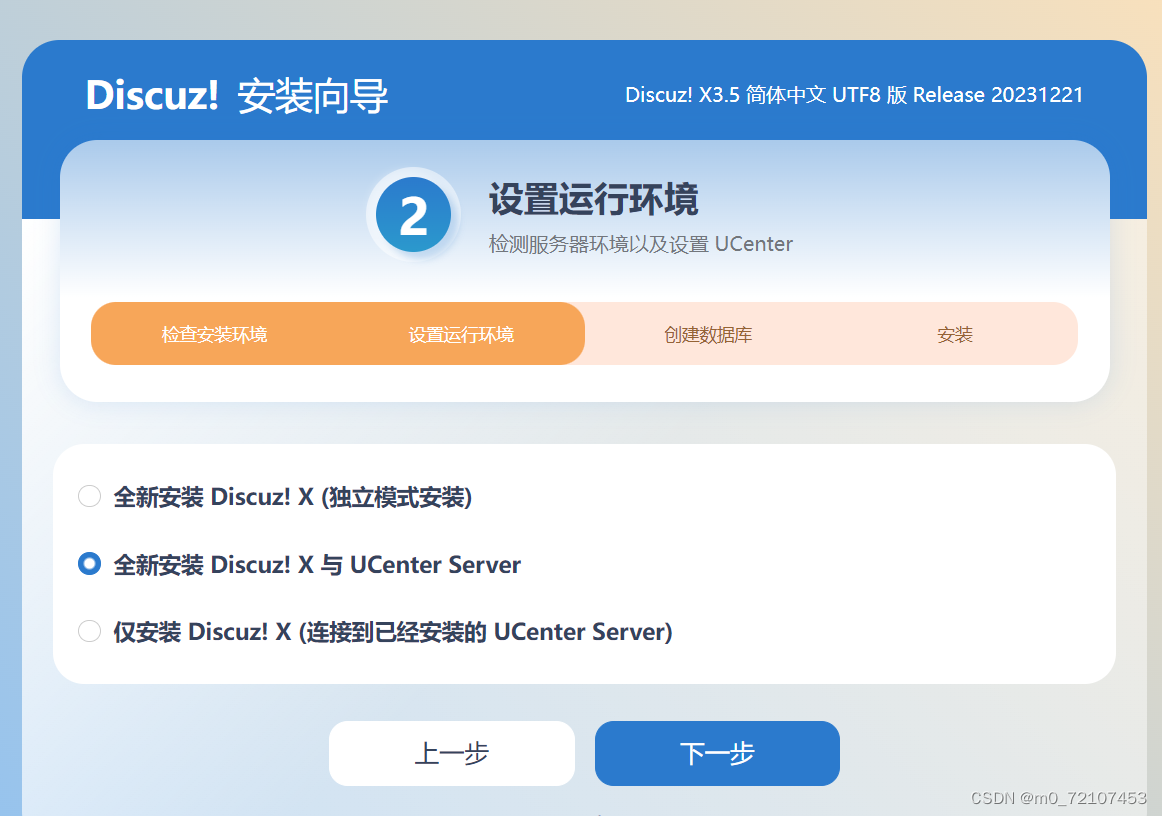This screenshot has height=816, width=1162.
Task: Click the Discuz! 安装向导 title
Action: [237, 96]
